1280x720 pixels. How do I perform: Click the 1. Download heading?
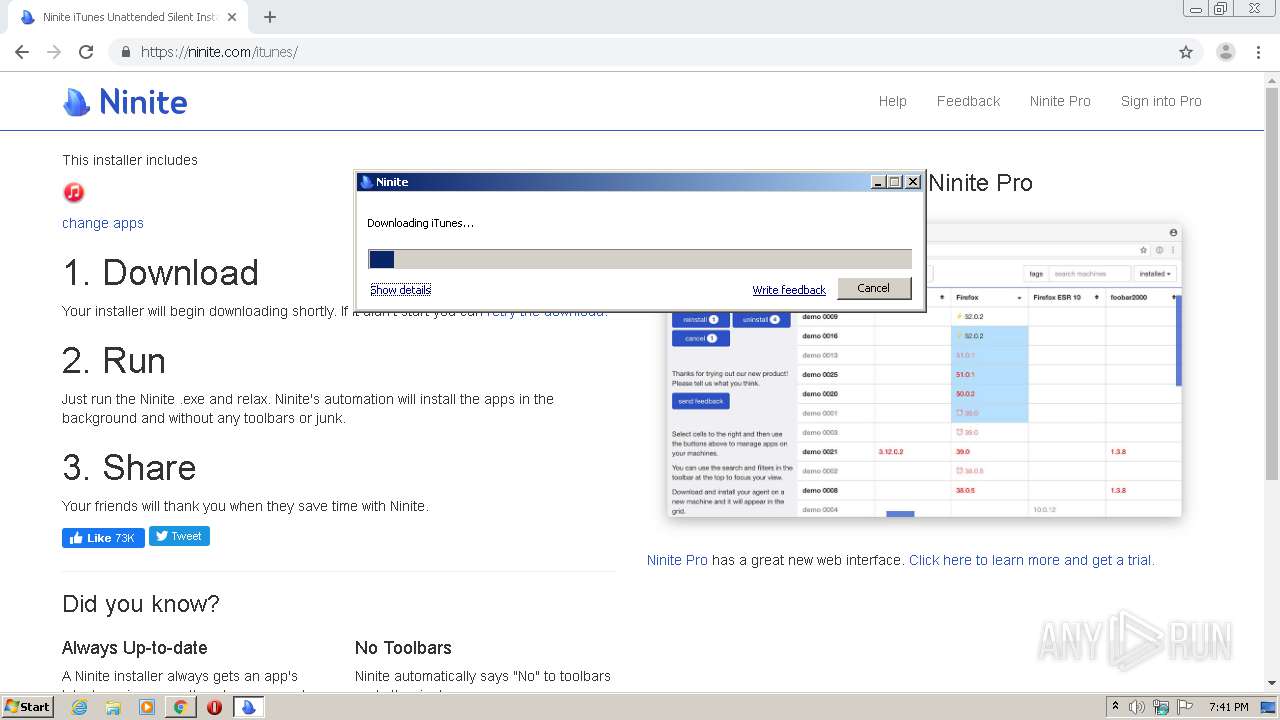tap(160, 273)
